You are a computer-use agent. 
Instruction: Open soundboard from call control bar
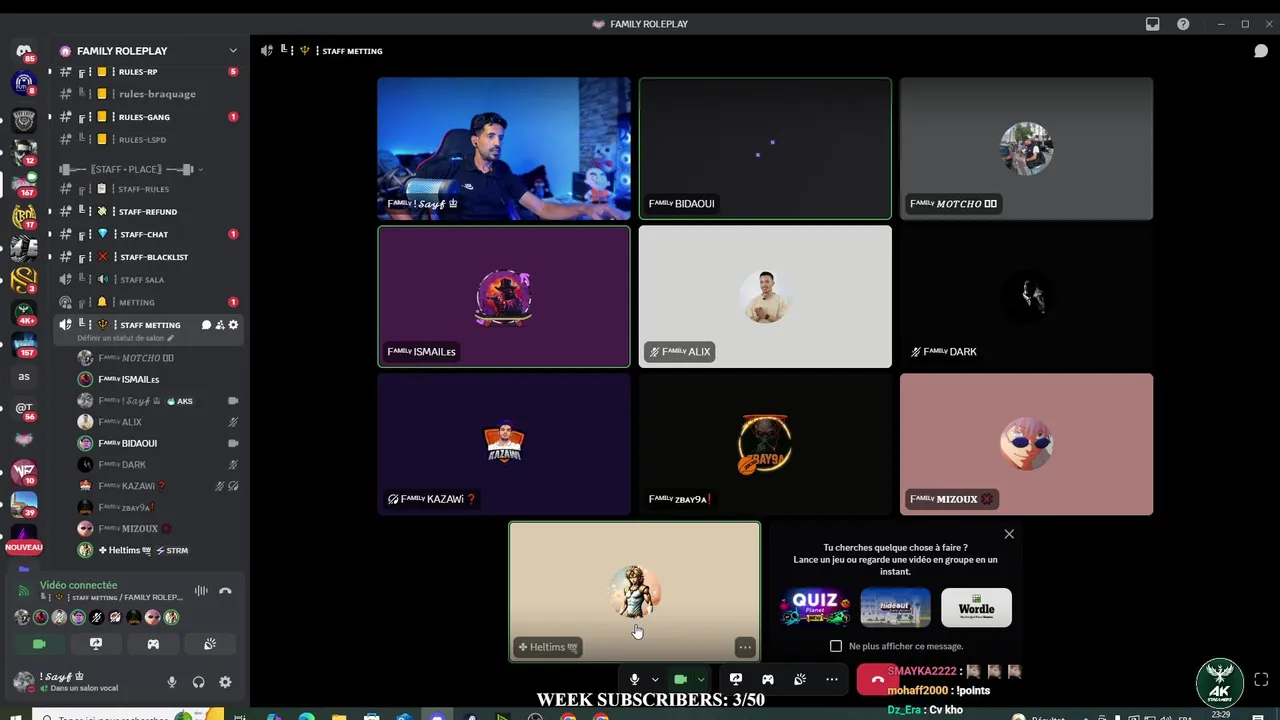[x=800, y=679]
